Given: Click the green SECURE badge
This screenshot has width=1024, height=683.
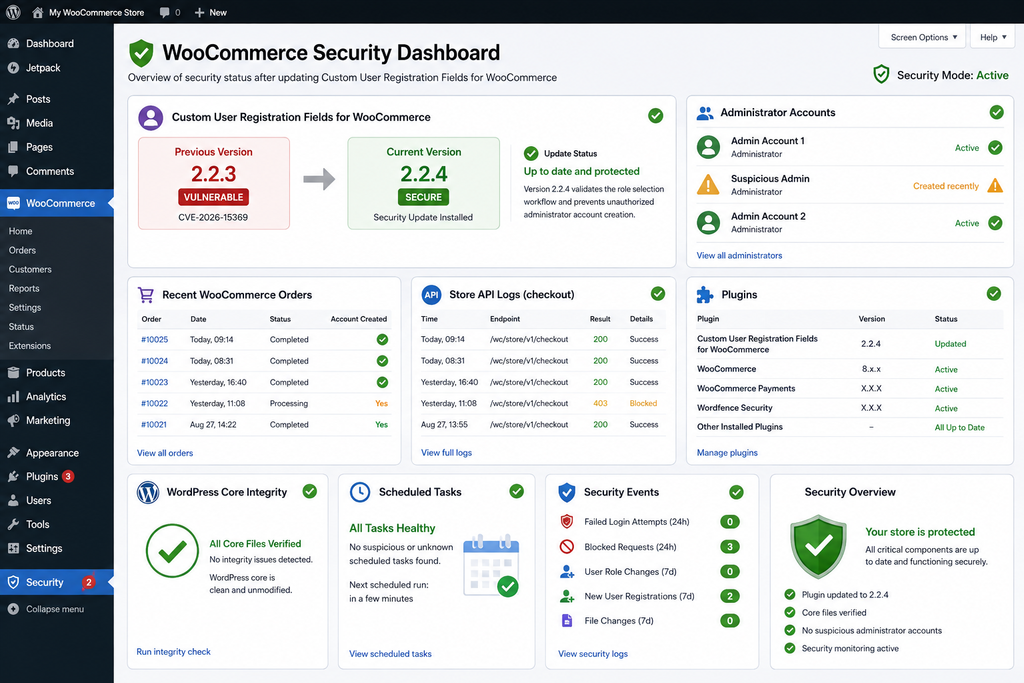Looking at the screenshot, I should tap(423, 197).
